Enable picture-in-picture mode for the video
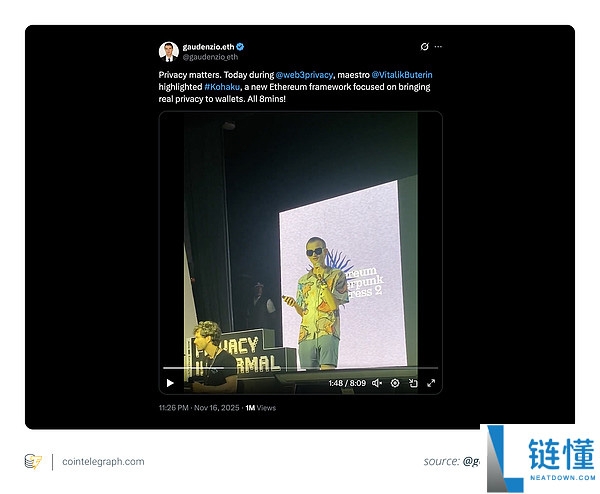 pyautogui.click(x=413, y=382)
